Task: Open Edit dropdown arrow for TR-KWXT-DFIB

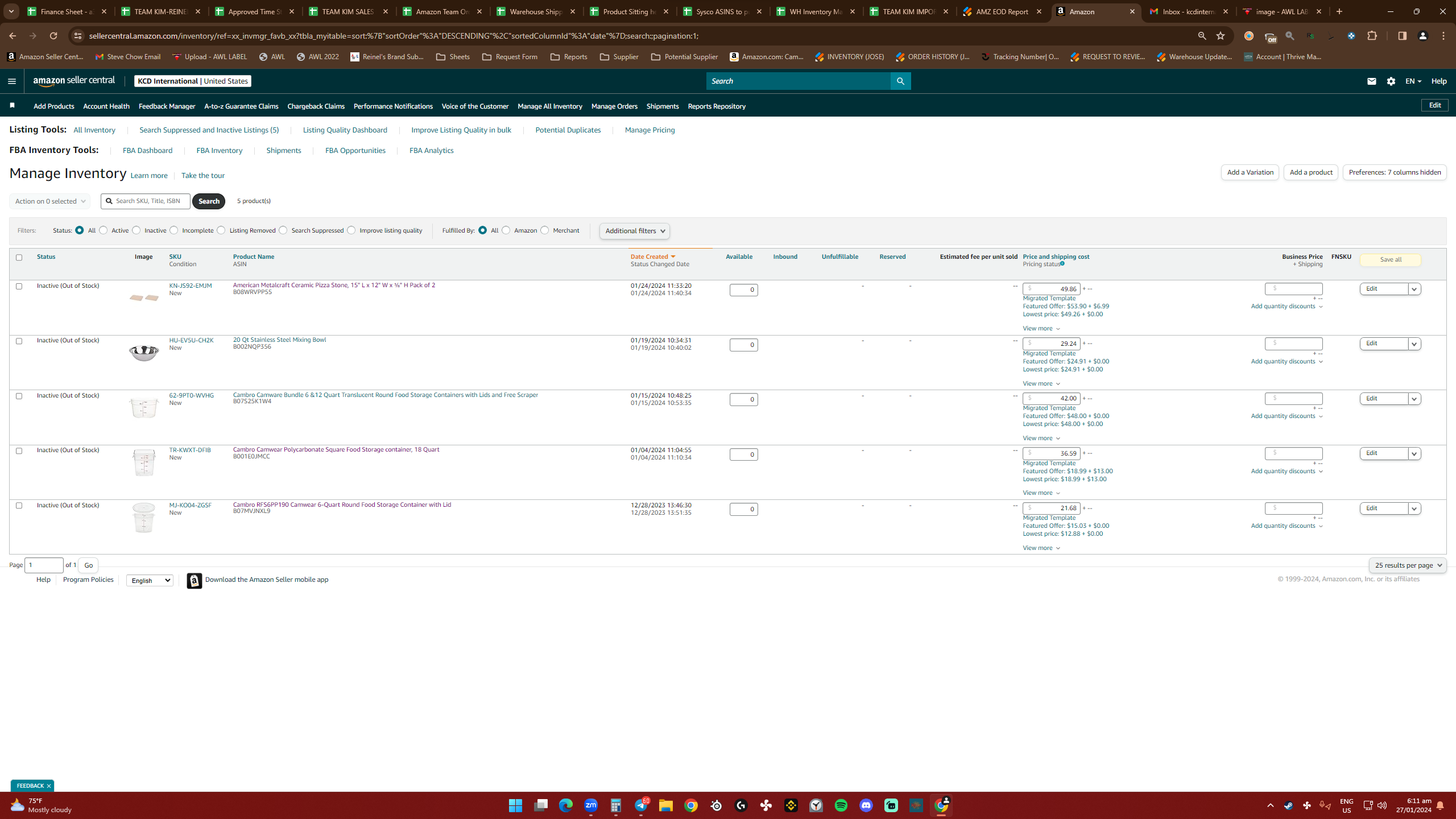Action: (1414, 454)
